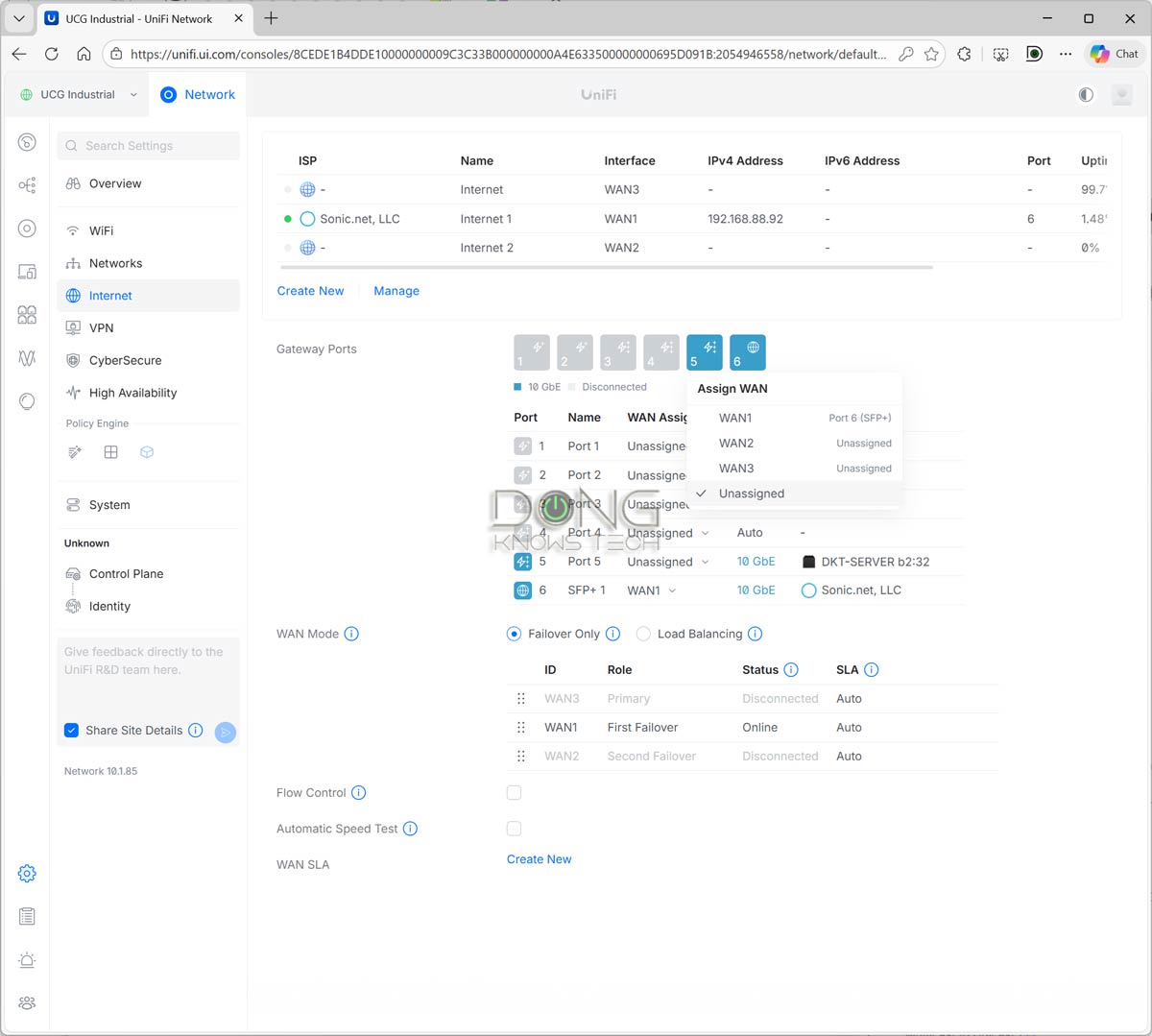Image resolution: width=1152 pixels, height=1036 pixels.
Task: Click the Manage link under the ISP table
Action: click(396, 290)
